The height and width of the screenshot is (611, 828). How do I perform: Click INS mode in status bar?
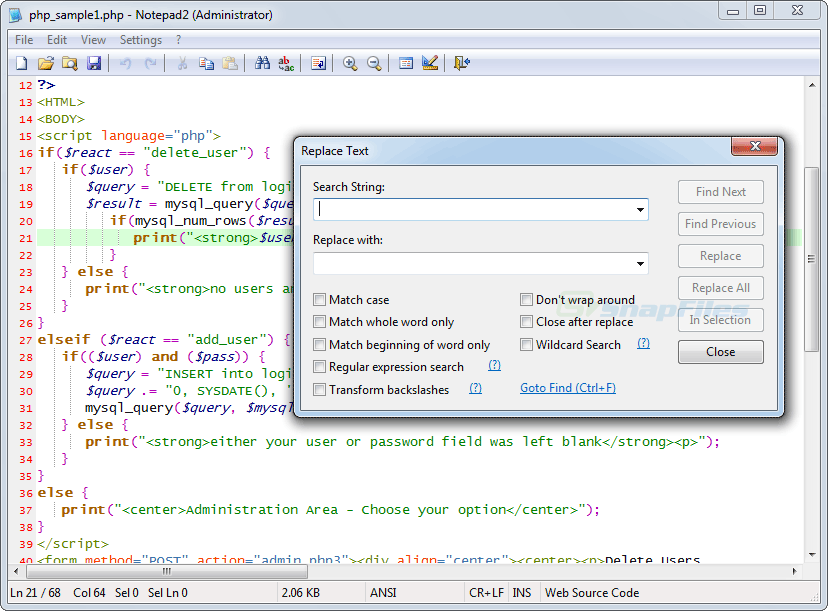[522, 593]
